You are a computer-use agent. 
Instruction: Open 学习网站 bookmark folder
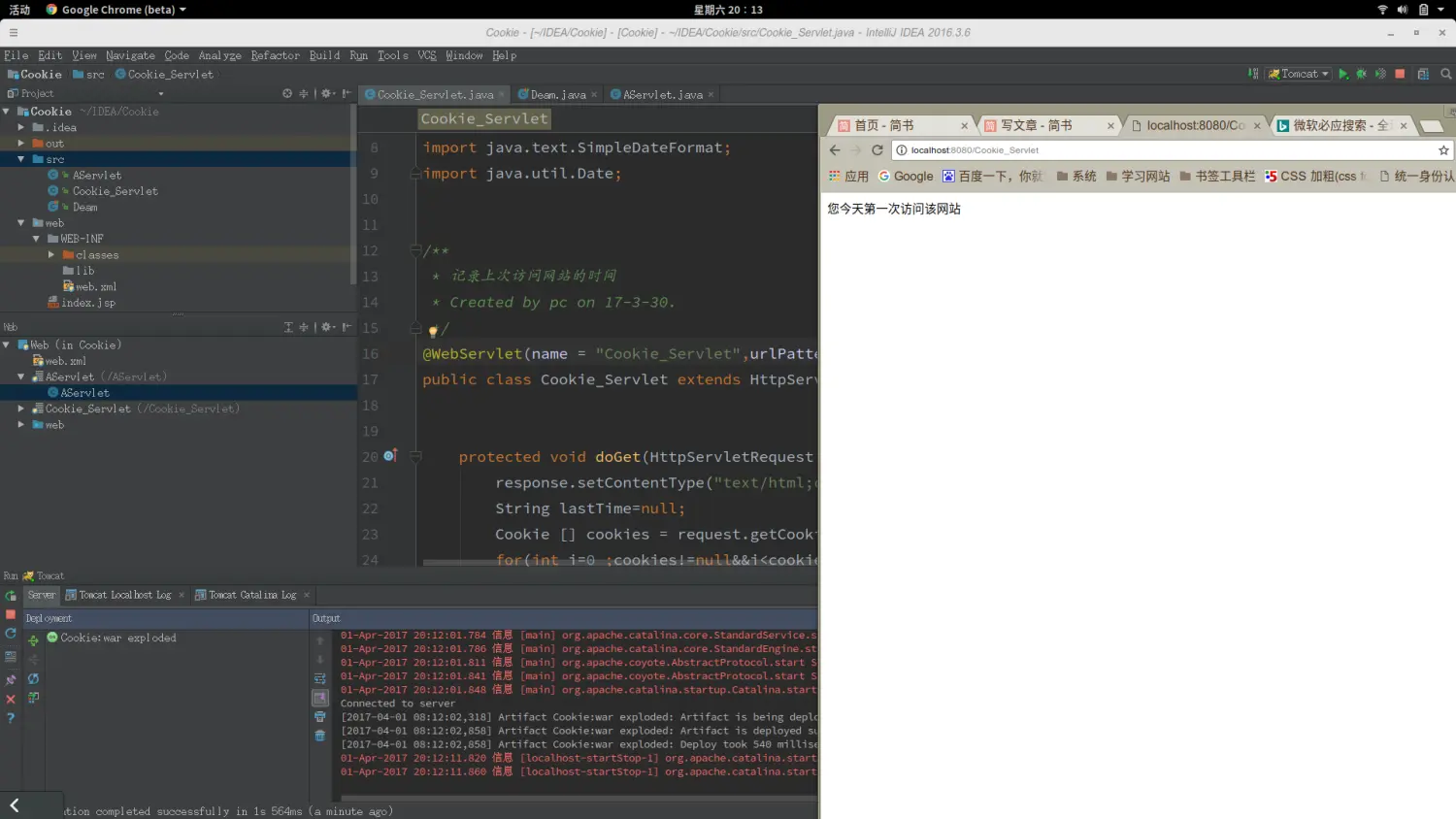tap(1138, 176)
